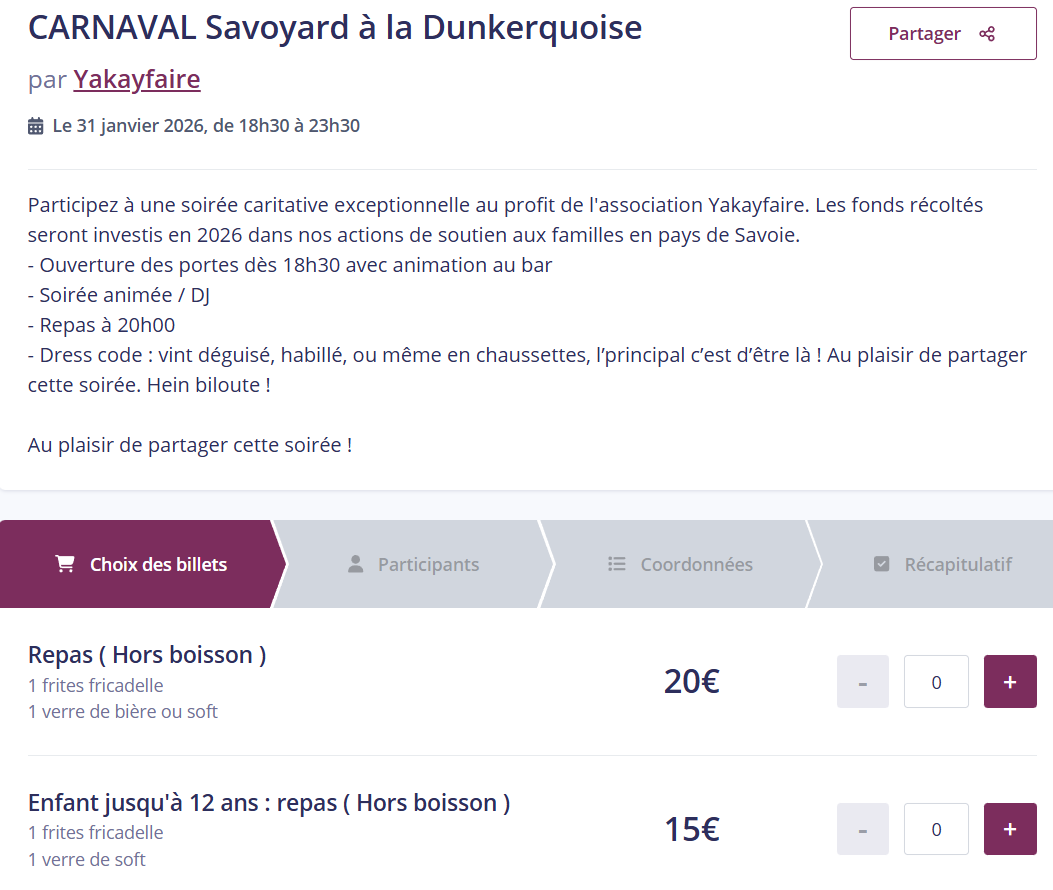Click the calendar icon beside the event date
This screenshot has width=1053, height=890.
click(x=36, y=126)
